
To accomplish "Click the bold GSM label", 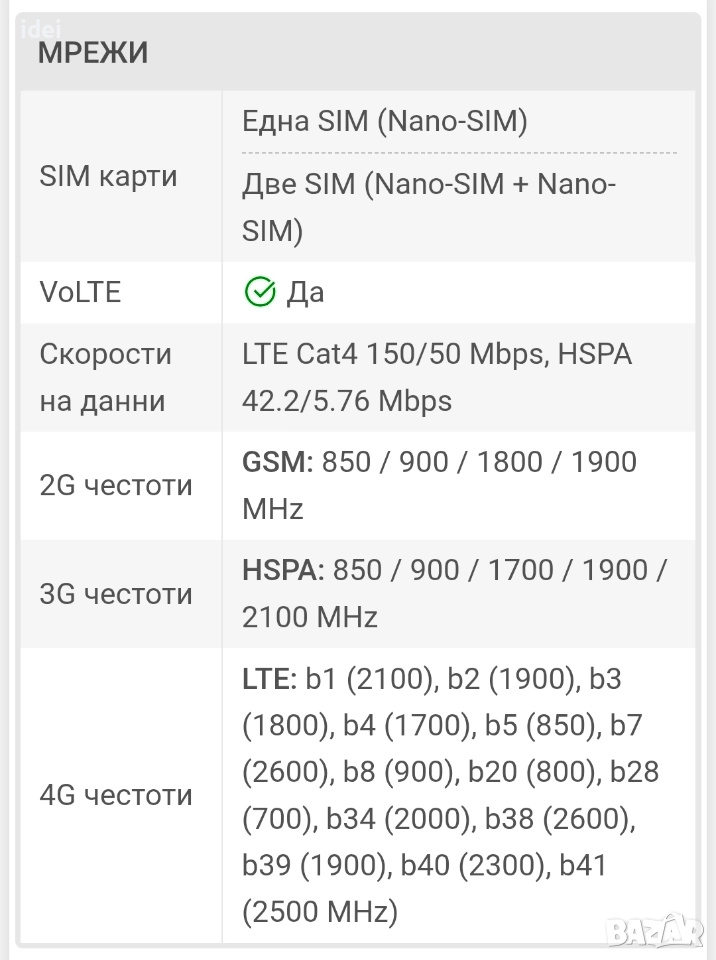I will (278, 462).
